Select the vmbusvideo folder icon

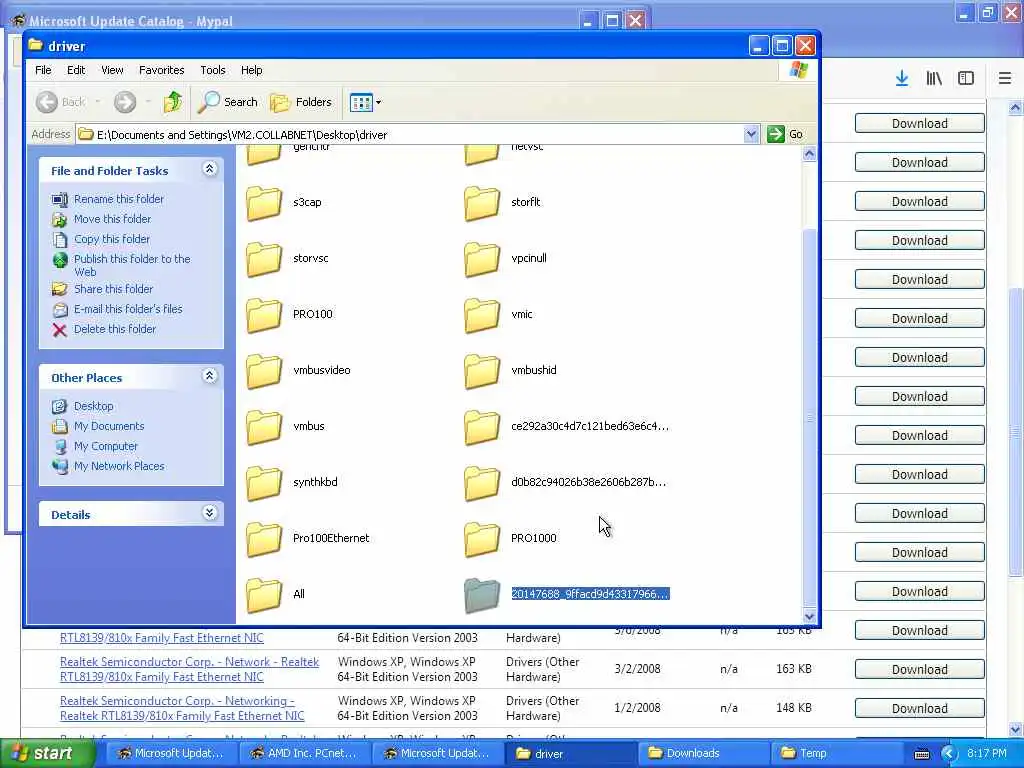264,371
